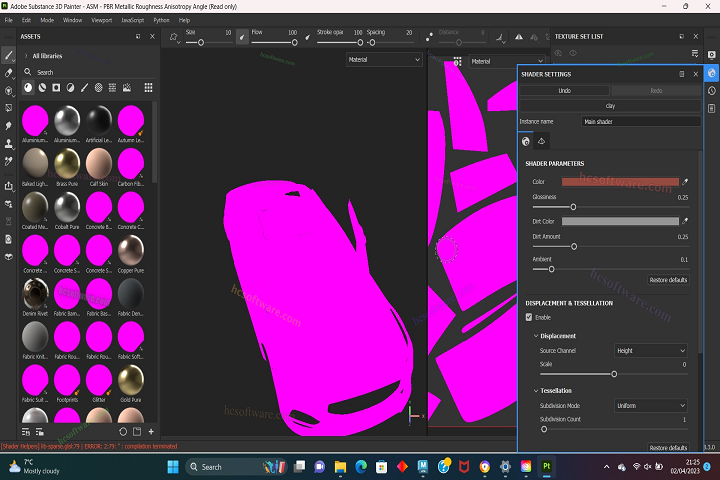
Task: Toggle Size pen pressure button
Action: click(242, 37)
